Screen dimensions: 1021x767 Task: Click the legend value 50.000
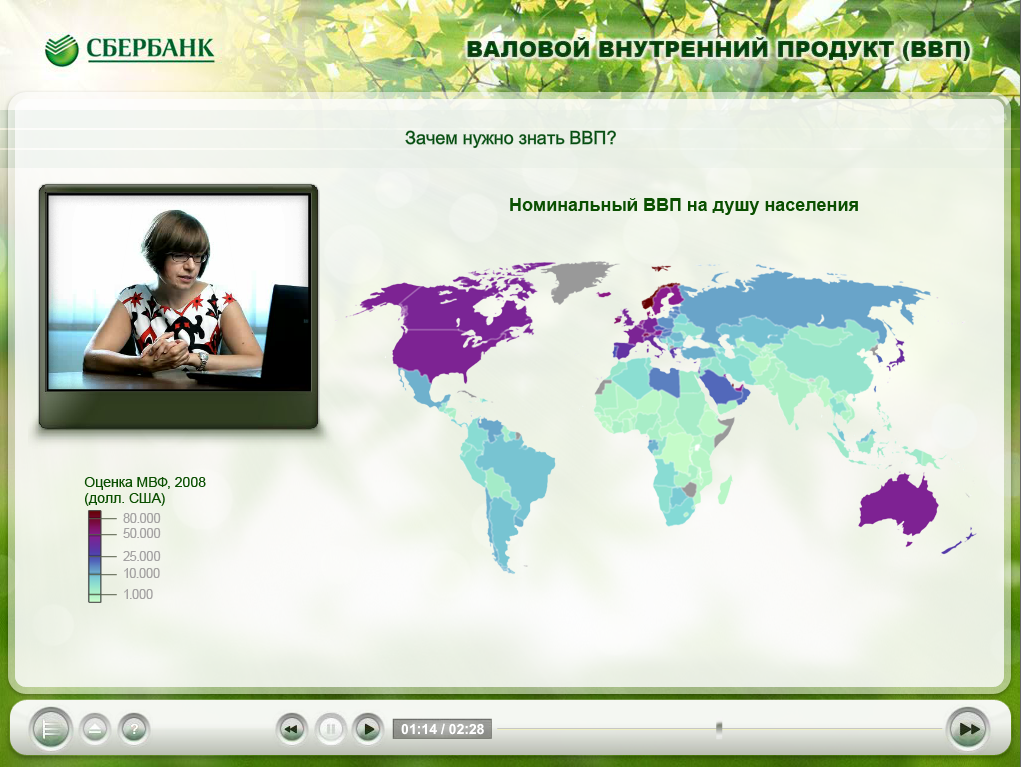pyautogui.click(x=141, y=533)
